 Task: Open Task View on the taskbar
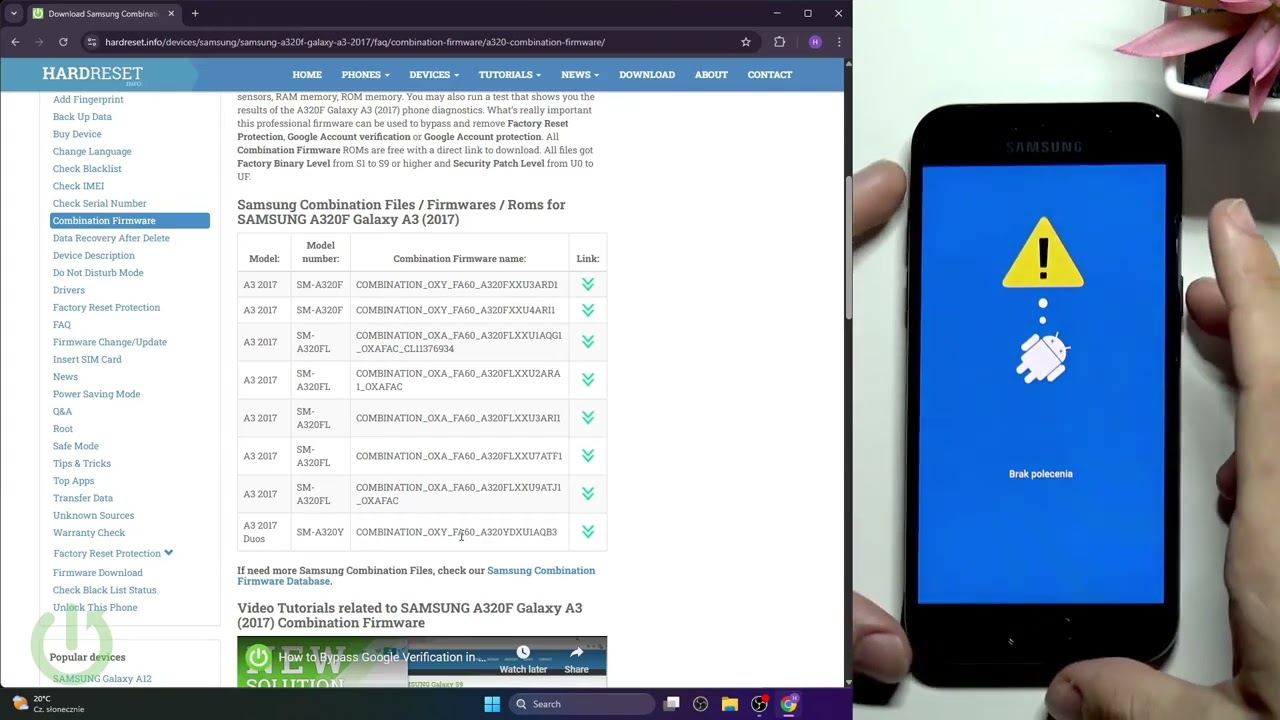[672, 704]
